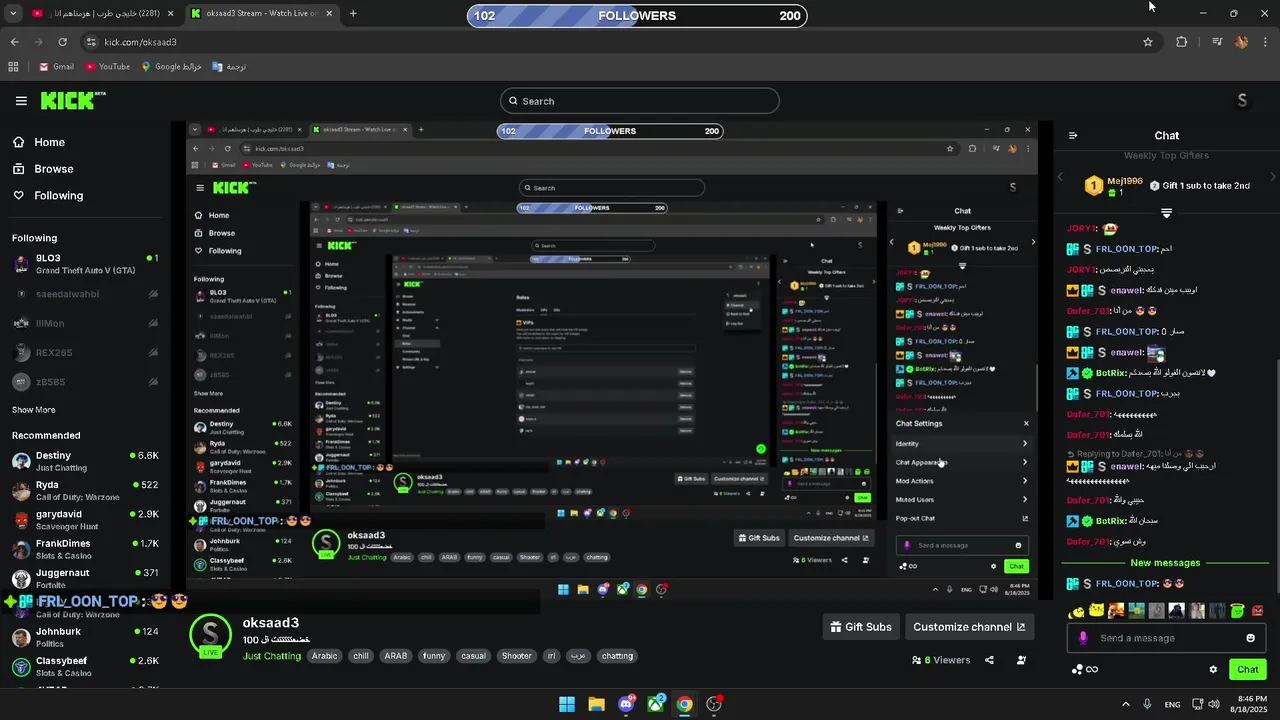Go to previous top gifter arrow

[1061, 177]
